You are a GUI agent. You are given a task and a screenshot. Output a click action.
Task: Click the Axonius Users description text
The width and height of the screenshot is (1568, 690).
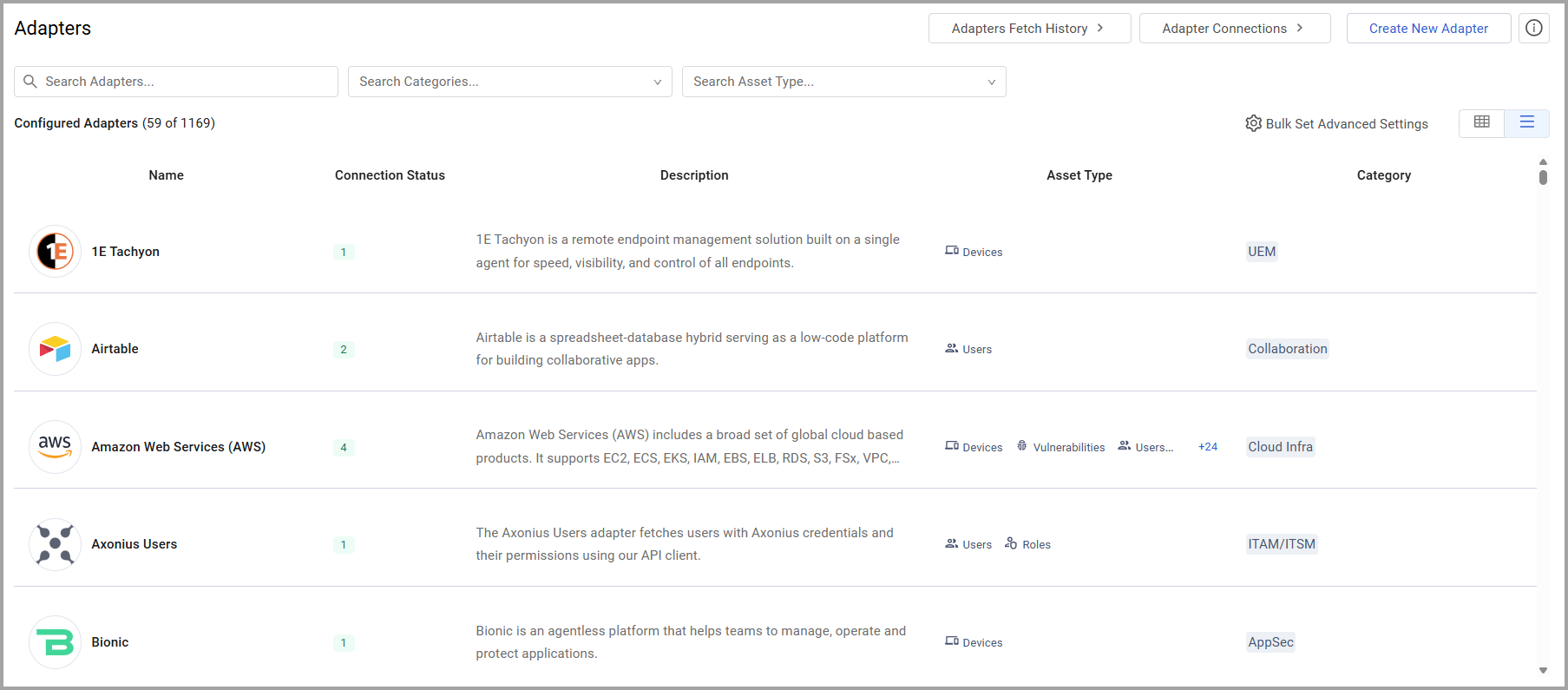click(x=685, y=544)
